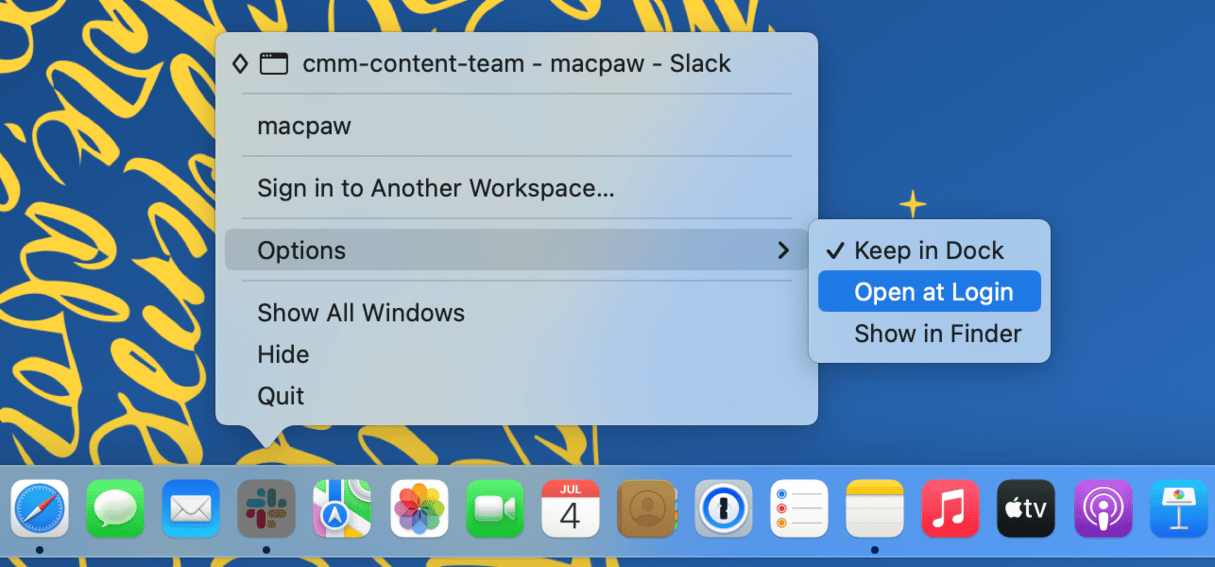
Task: Click Sign in to Another Workspace
Action: click(x=516, y=188)
